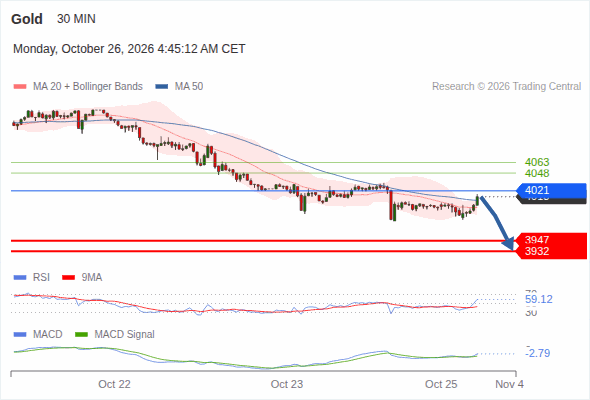Screen dimensions: 590x400
Task: Click the Oct 22 date axis label
Action: click(x=114, y=384)
